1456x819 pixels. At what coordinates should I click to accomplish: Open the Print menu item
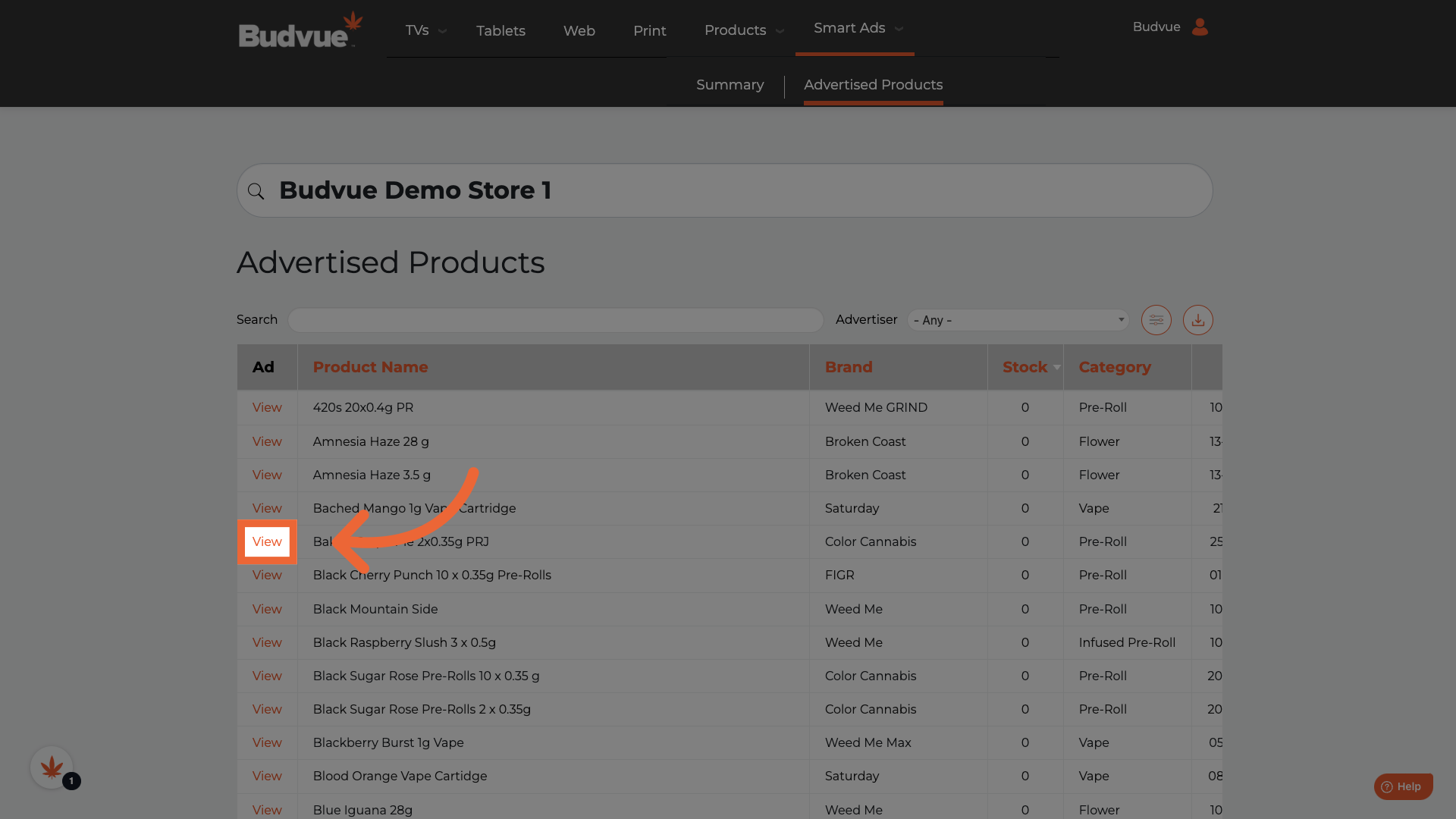click(x=649, y=31)
